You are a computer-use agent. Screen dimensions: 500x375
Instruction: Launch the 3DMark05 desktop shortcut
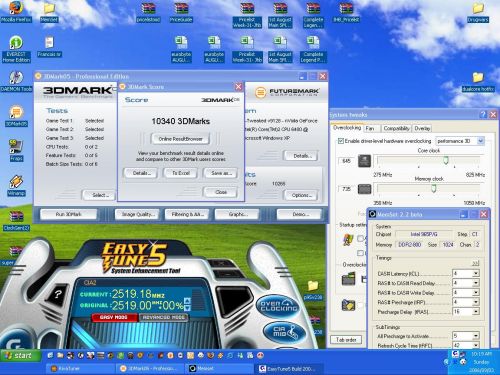tap(16, 116)
